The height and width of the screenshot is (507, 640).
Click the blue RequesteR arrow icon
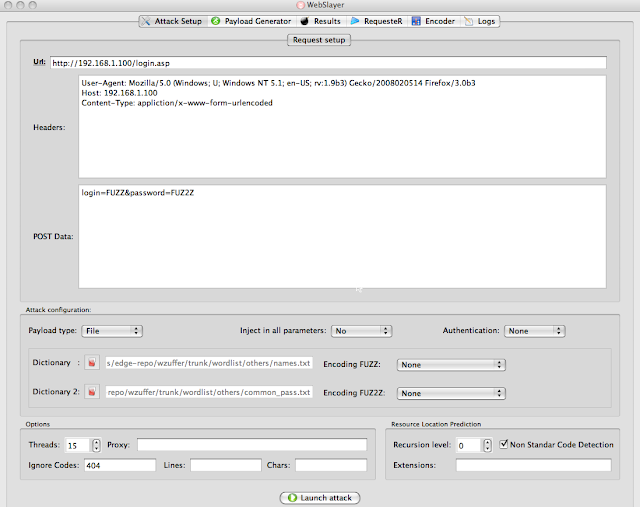point(355,21)
